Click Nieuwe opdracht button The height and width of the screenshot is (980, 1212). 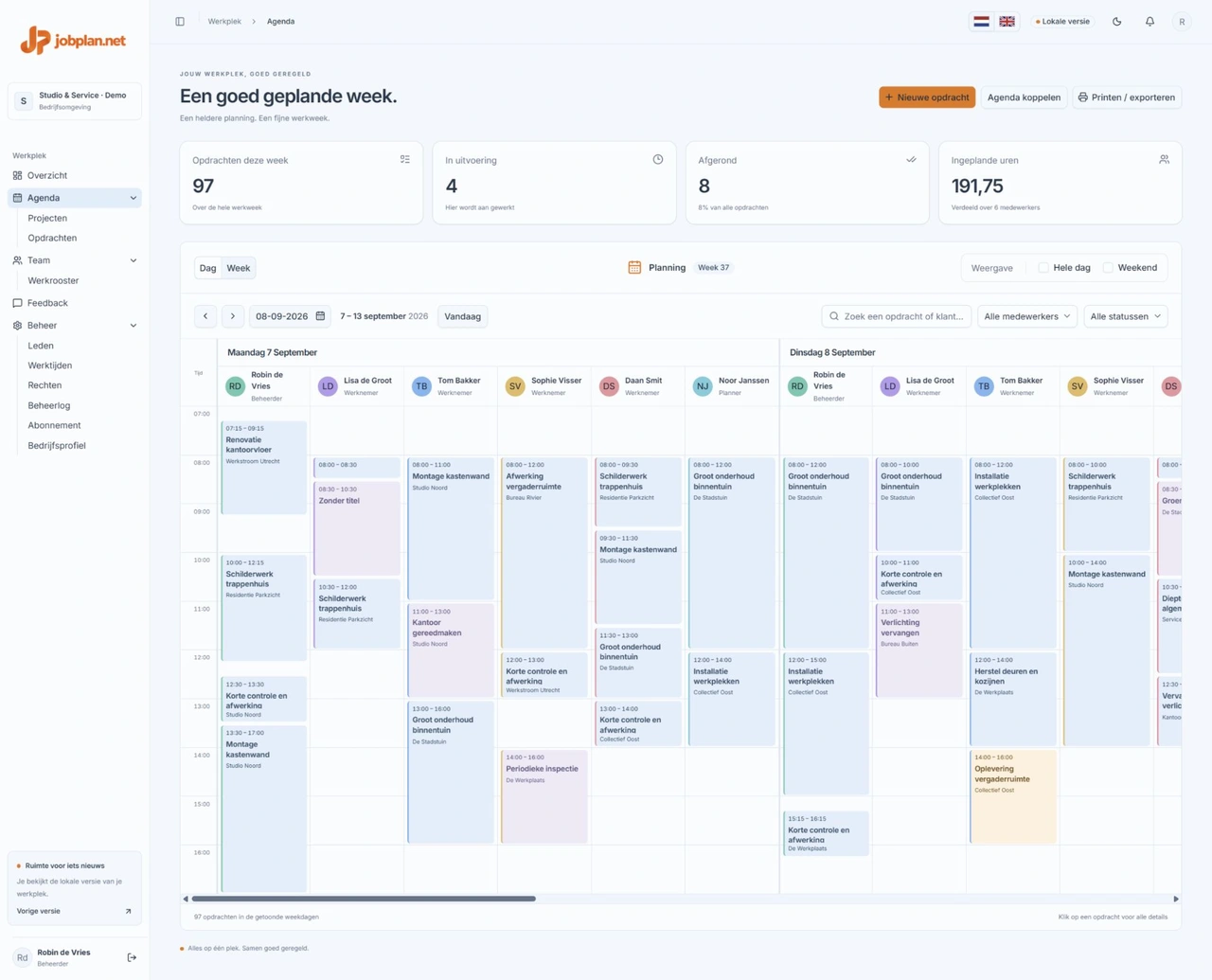point(927,98)
